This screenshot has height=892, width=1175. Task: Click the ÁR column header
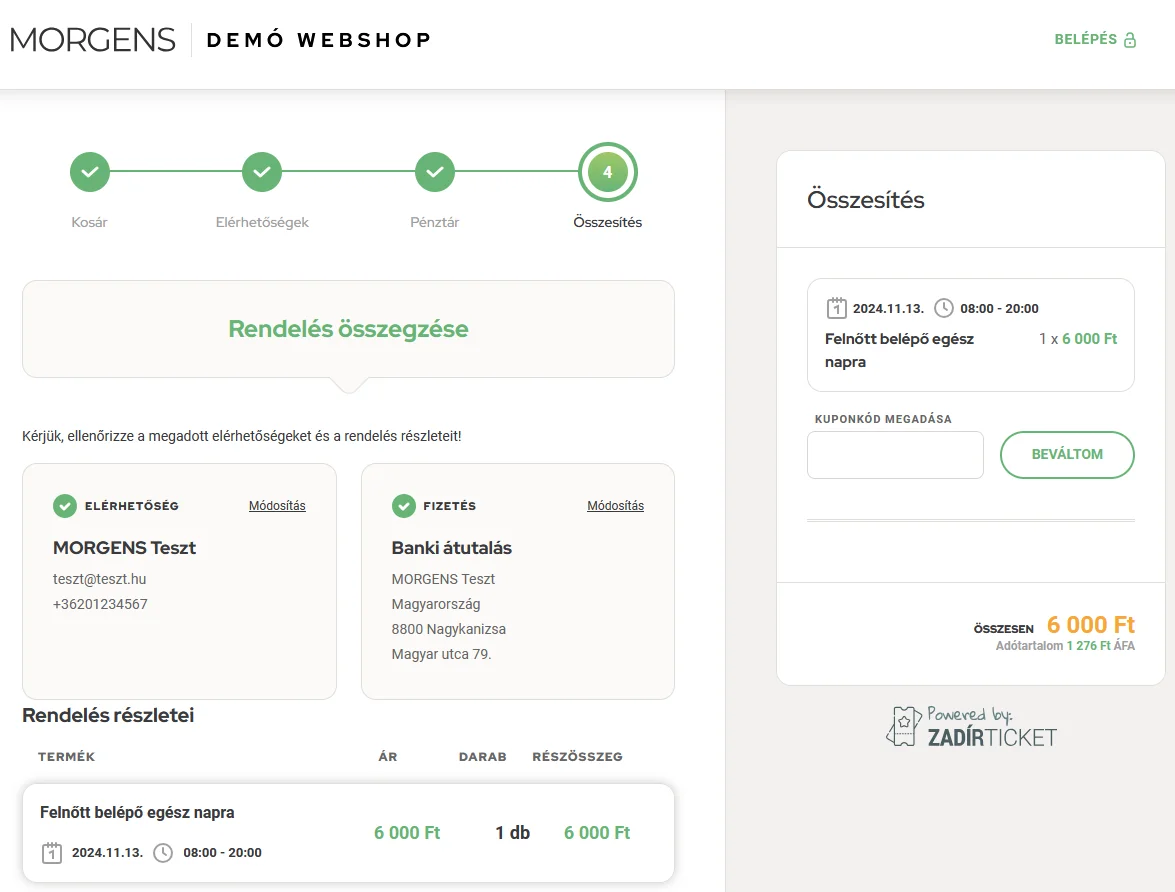click(x=388, y=757)
